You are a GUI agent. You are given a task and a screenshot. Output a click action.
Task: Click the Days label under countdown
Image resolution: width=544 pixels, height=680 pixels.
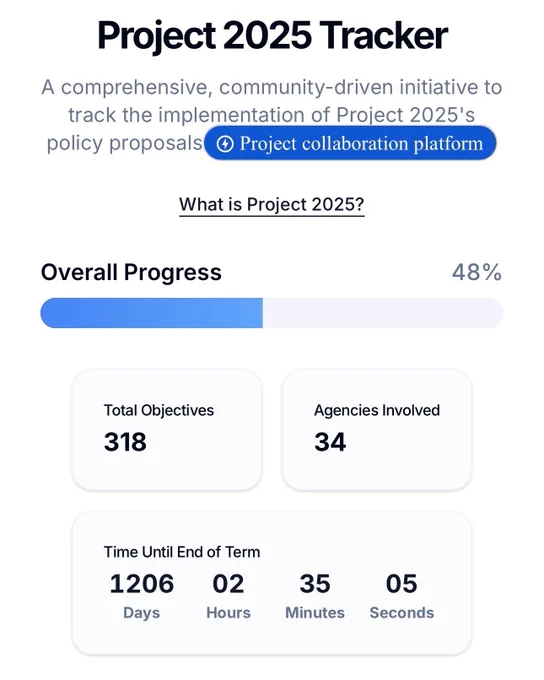142,613
